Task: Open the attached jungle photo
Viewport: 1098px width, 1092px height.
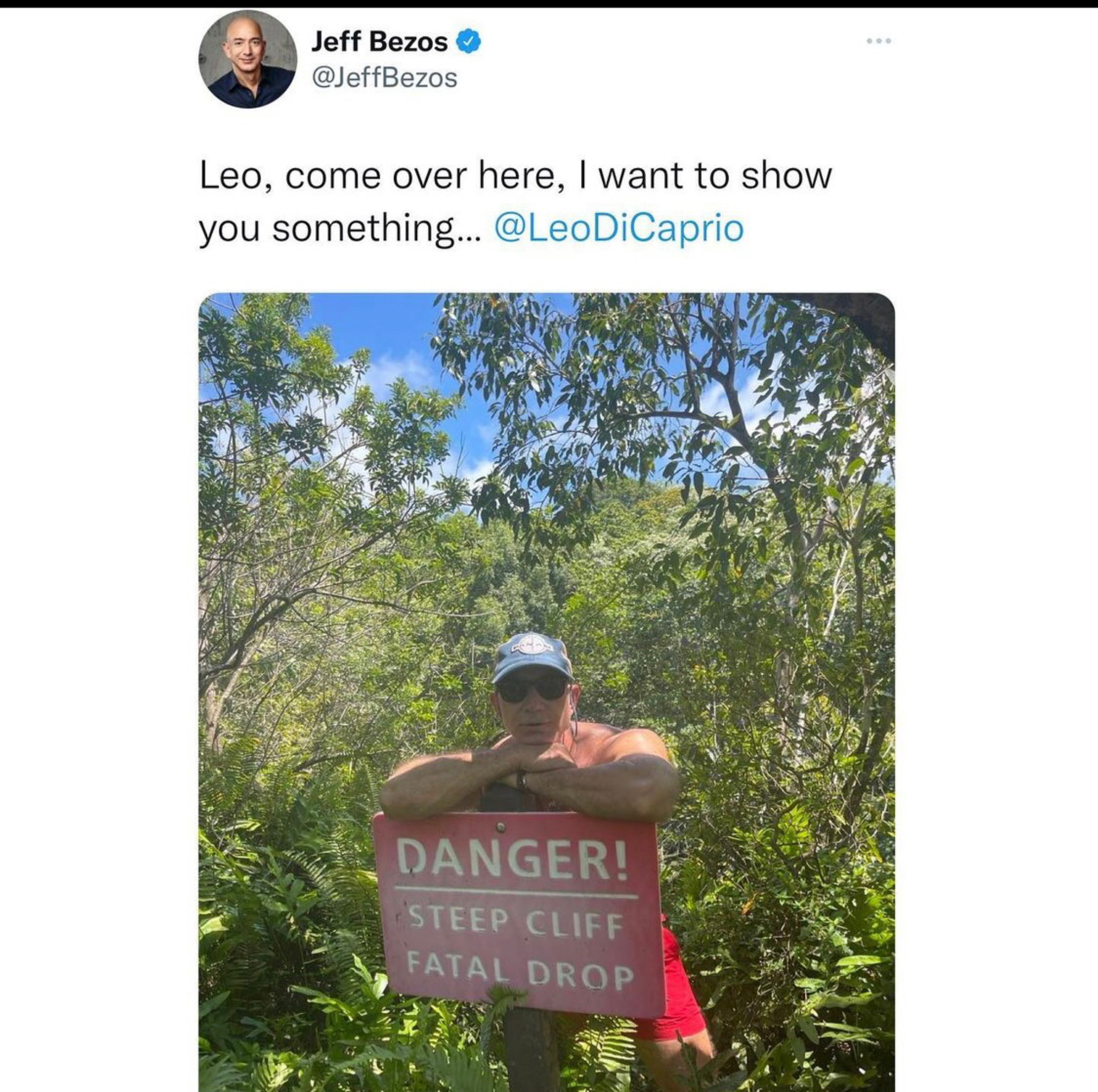Action: point(547,692)
